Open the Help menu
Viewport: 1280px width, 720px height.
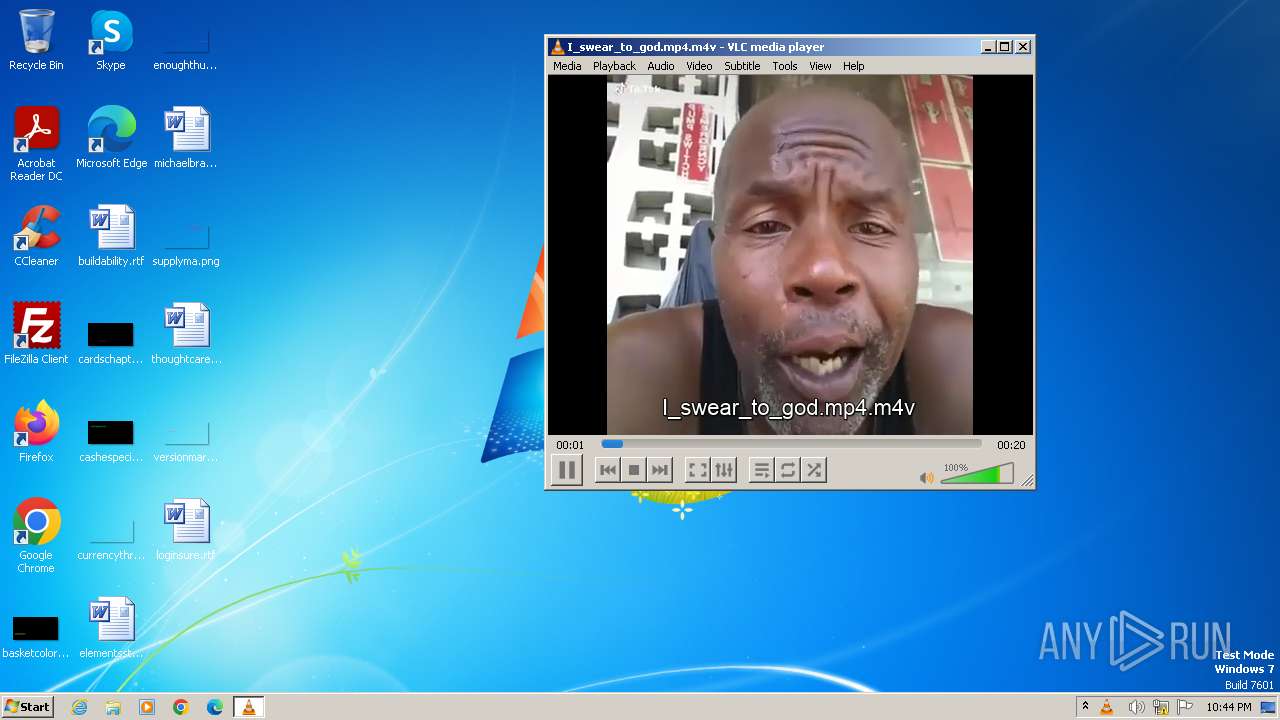(853, 66)
